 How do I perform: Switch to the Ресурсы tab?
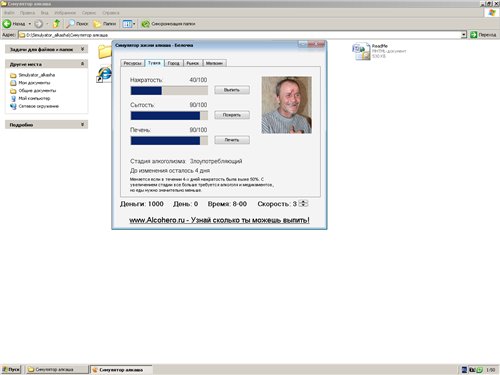click(x=132, y=63)
